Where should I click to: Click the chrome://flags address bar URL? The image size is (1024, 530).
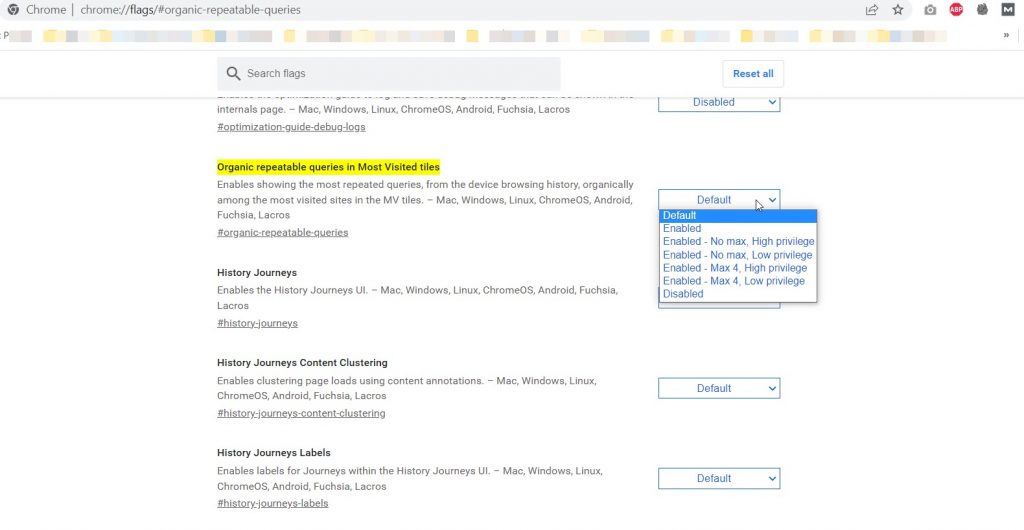tap(190, 10)
